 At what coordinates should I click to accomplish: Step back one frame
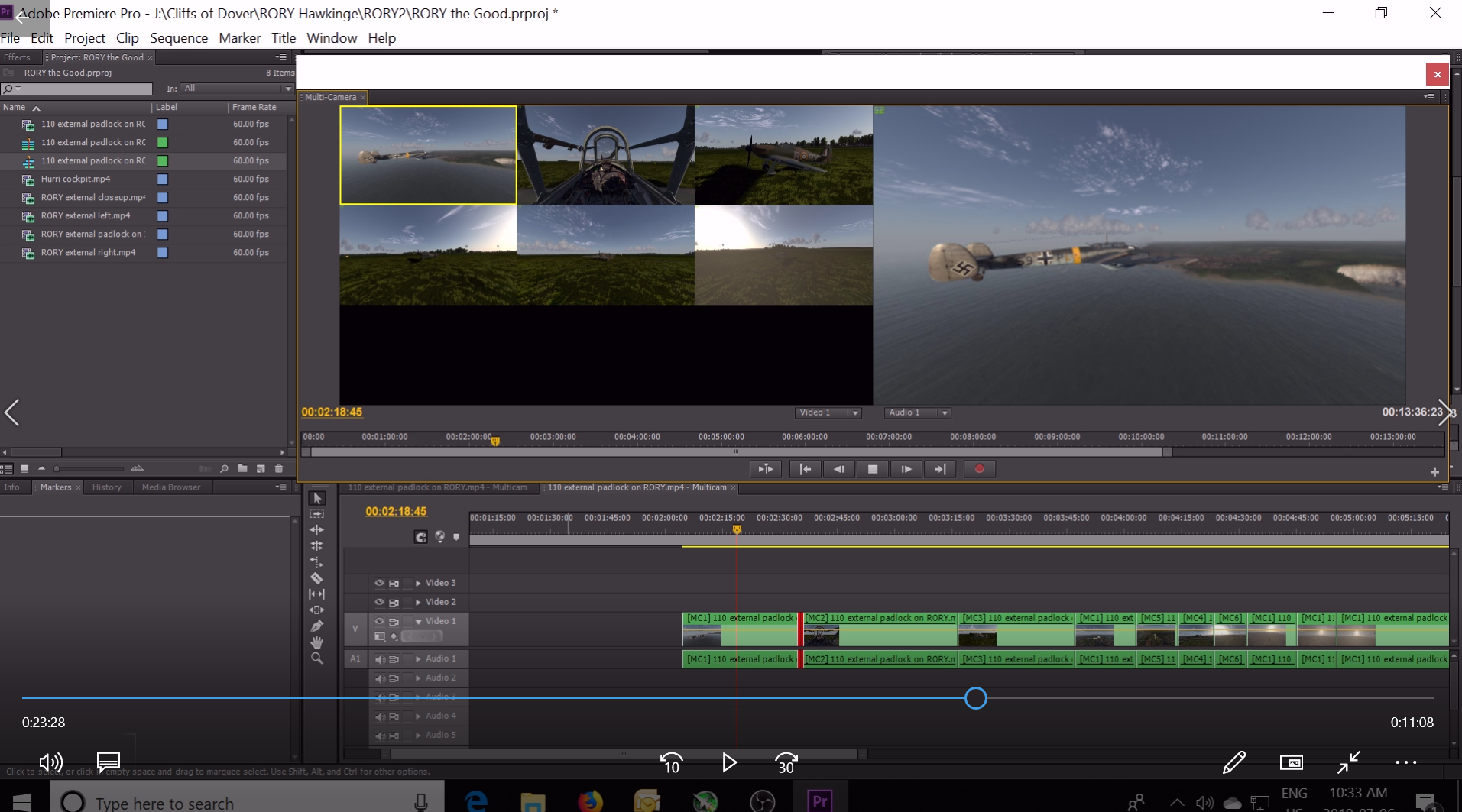[x=839, y=469]
